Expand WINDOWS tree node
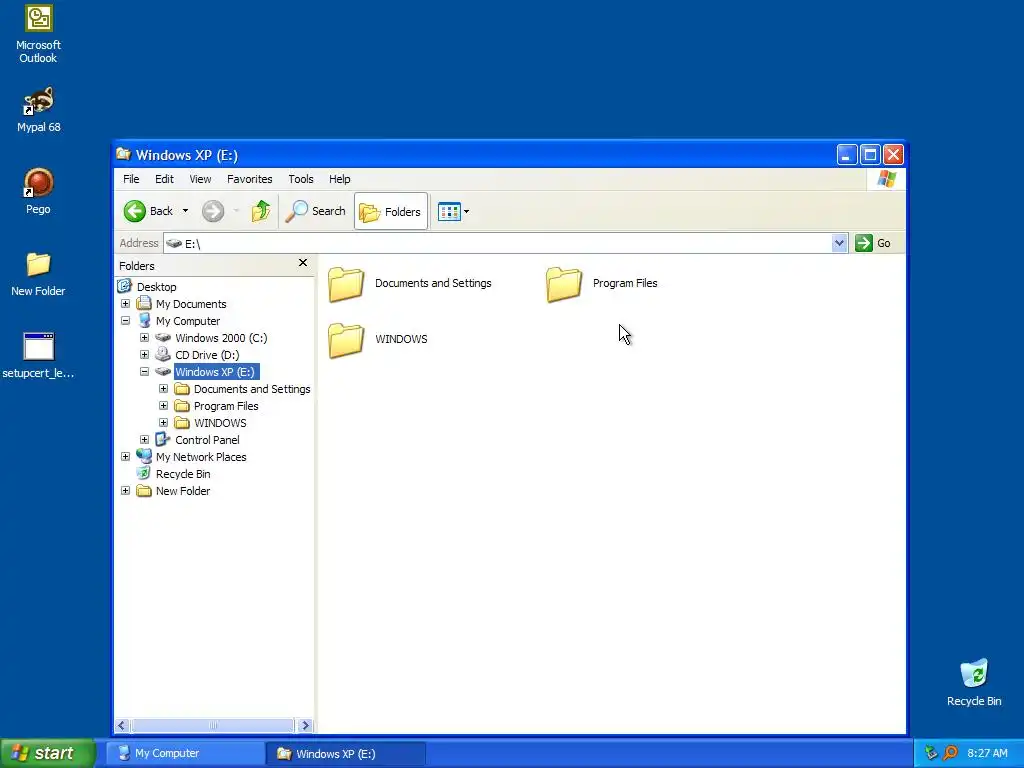Screen dimensions: 1024x768 pos(163,423)
